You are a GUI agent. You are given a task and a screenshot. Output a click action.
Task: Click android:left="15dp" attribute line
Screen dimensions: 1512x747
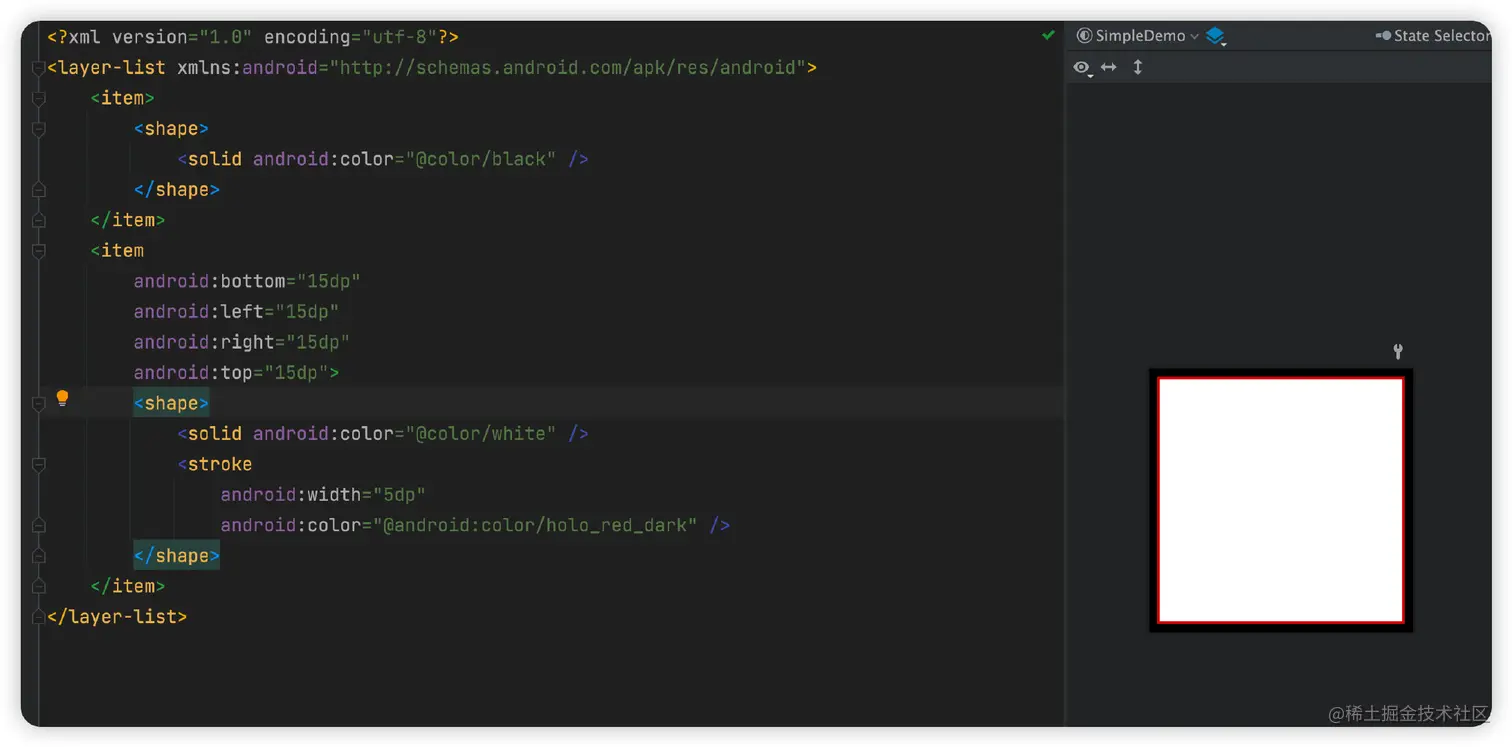[236, 312]
